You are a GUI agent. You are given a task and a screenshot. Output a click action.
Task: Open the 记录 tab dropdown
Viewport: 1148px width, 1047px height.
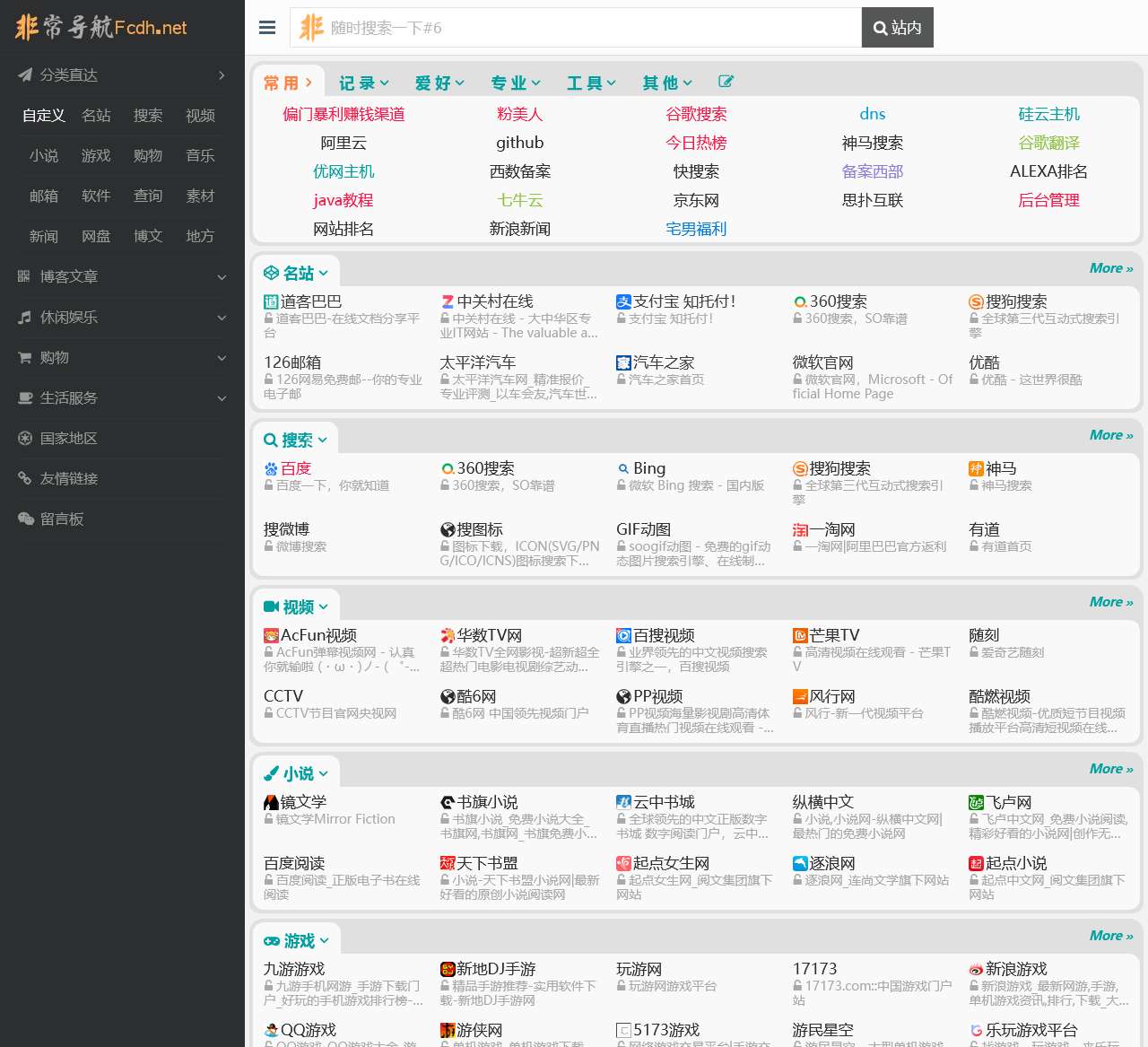click(x=364, y=83)
